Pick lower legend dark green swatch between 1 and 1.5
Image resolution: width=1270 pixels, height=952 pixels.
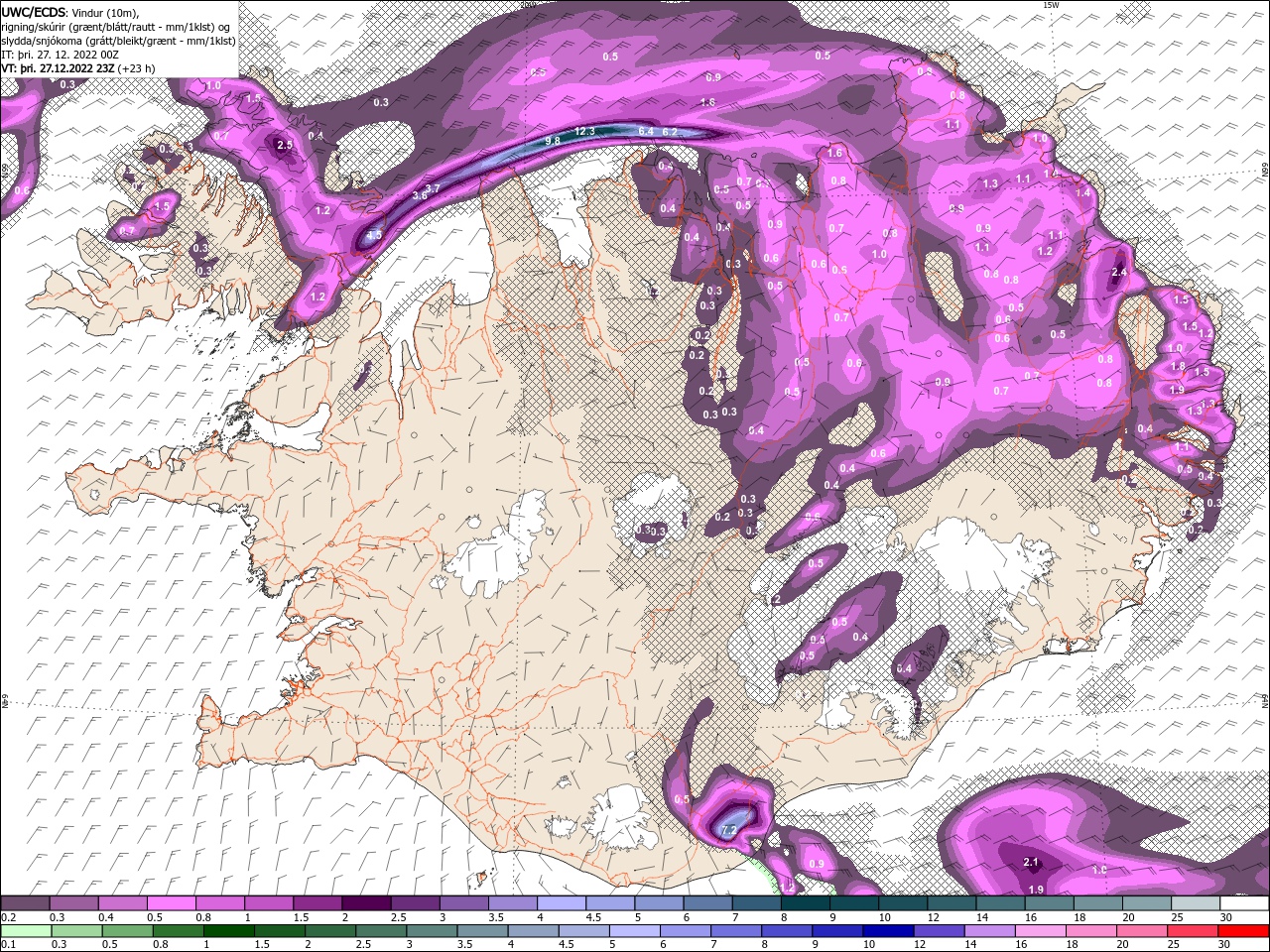[228, 931]
